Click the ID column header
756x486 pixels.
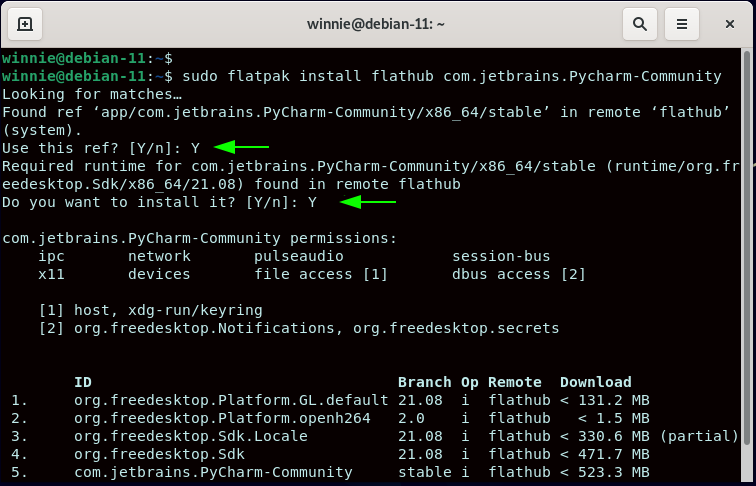83,382
